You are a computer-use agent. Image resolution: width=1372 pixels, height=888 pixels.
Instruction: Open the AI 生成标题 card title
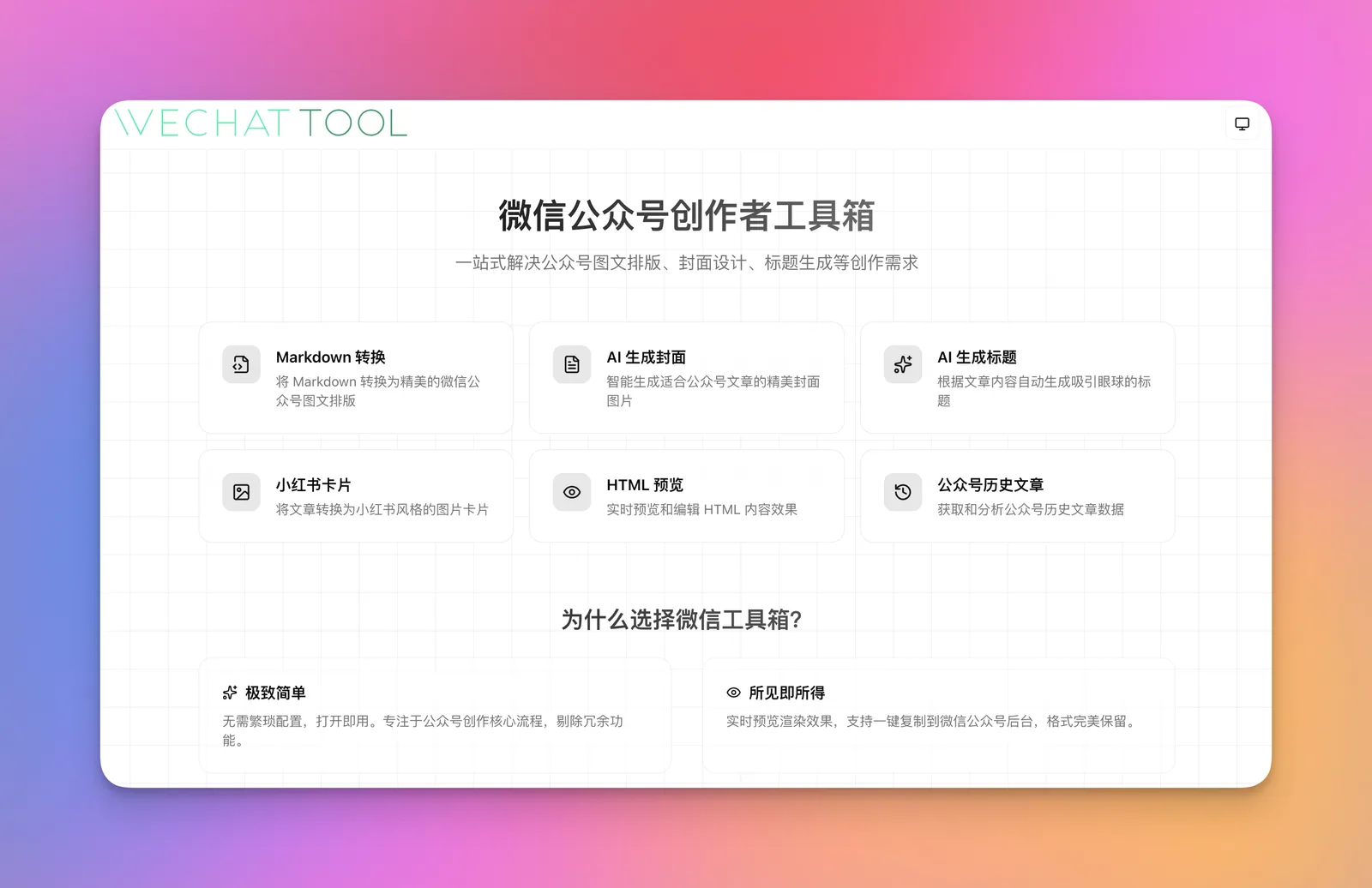click(977, 357)
